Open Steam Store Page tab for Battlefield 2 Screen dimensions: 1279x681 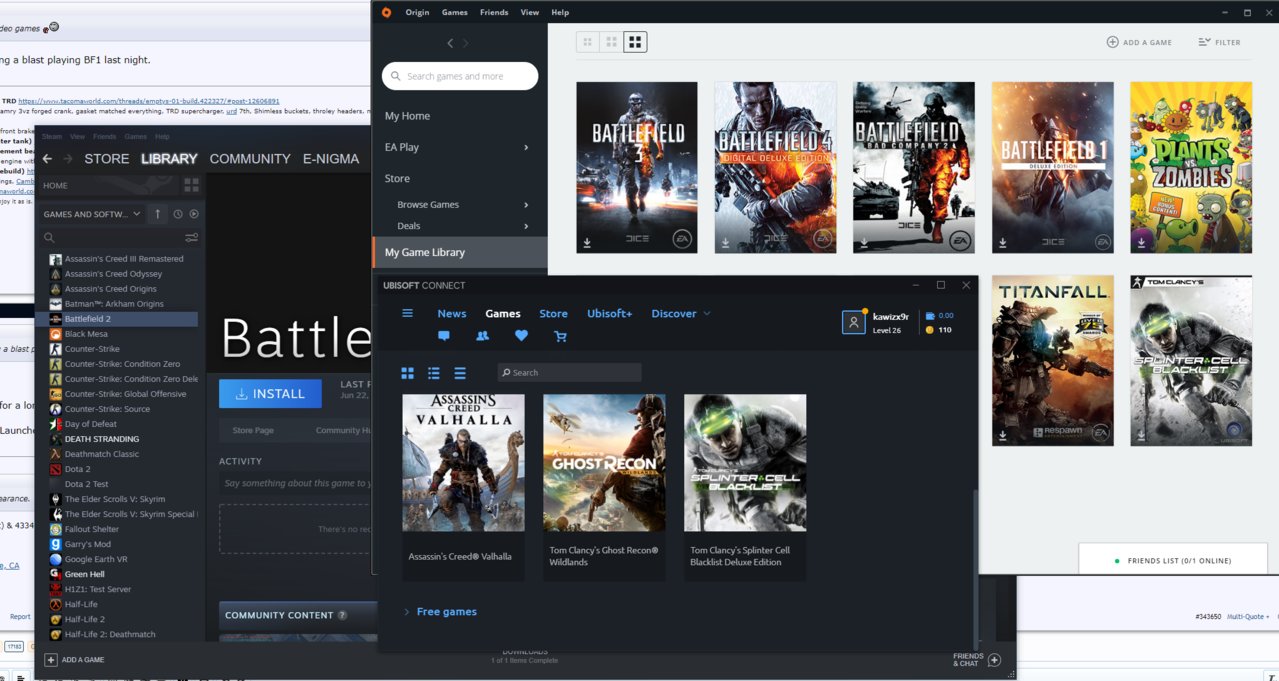(x=253, y=430)
